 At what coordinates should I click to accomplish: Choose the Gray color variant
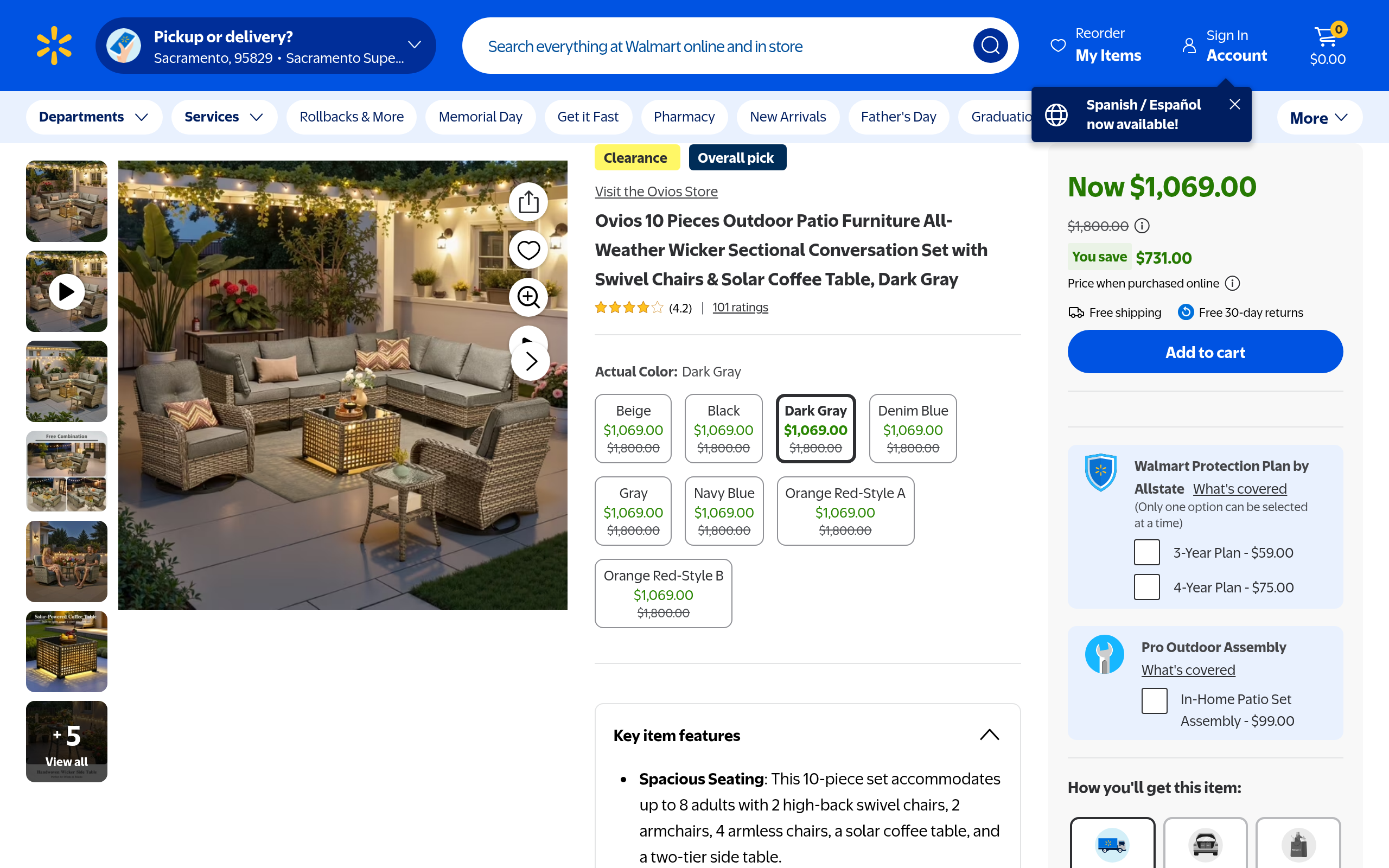point(633,511)
